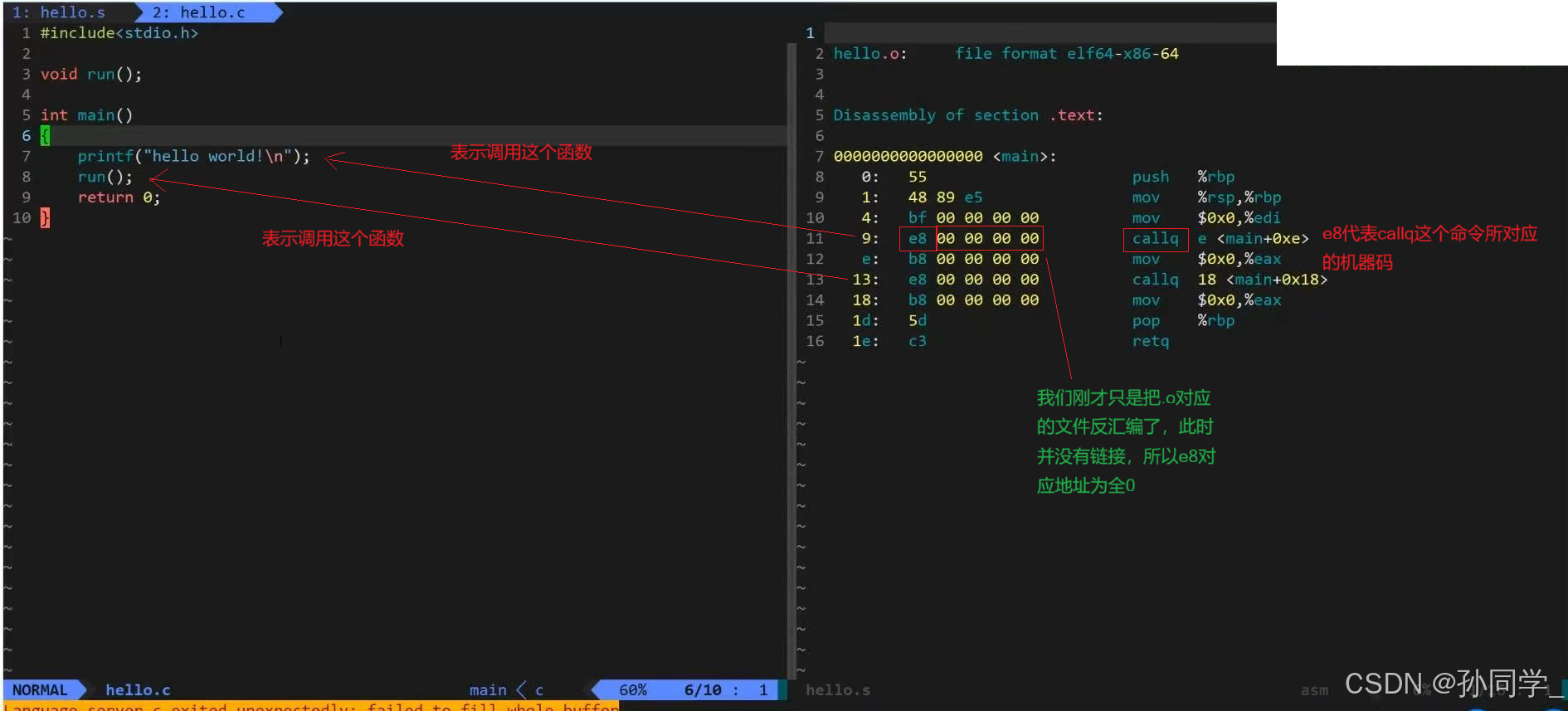The height and width of the screenshot is (711, 1568).
Task: Click the NORMAL mode indicator in statusline
Action: 40,690
